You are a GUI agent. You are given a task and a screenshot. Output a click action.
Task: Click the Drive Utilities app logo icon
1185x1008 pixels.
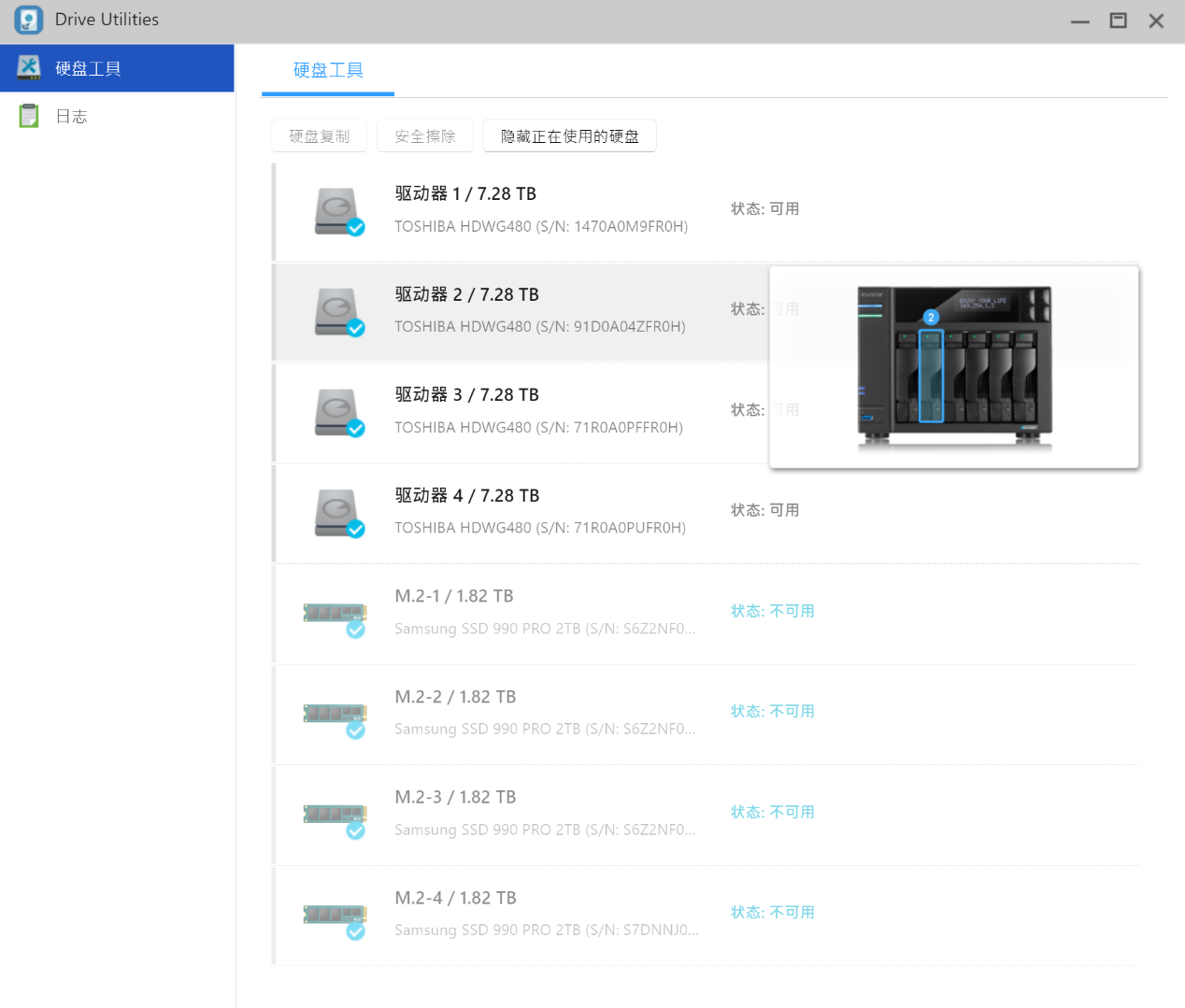(29, 21)
